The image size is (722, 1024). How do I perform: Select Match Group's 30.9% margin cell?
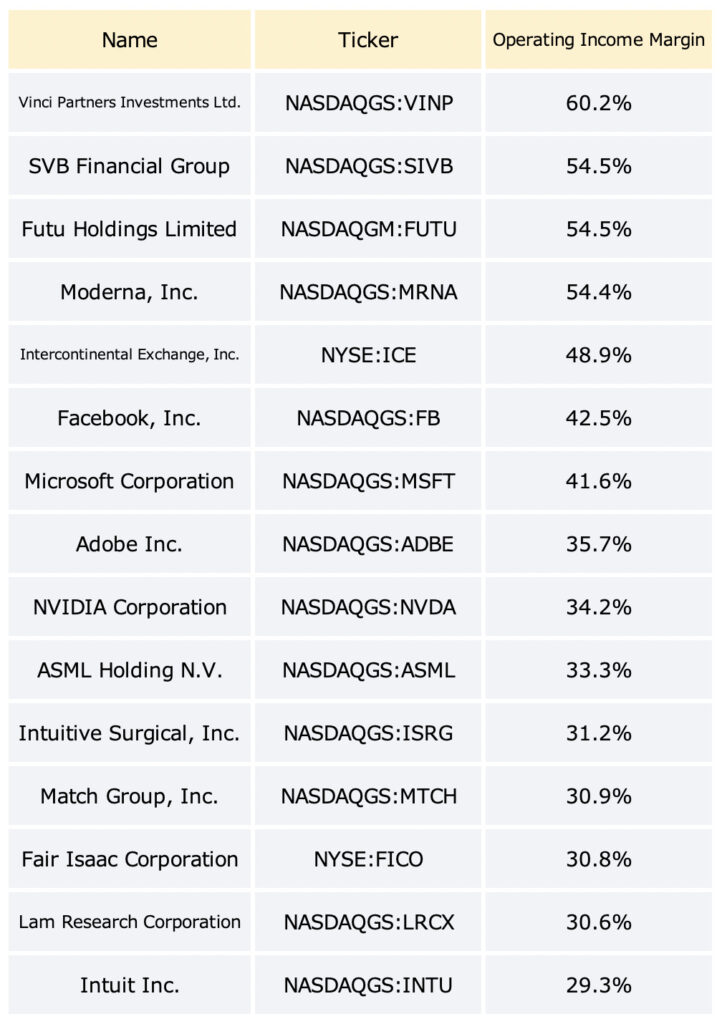599,796
